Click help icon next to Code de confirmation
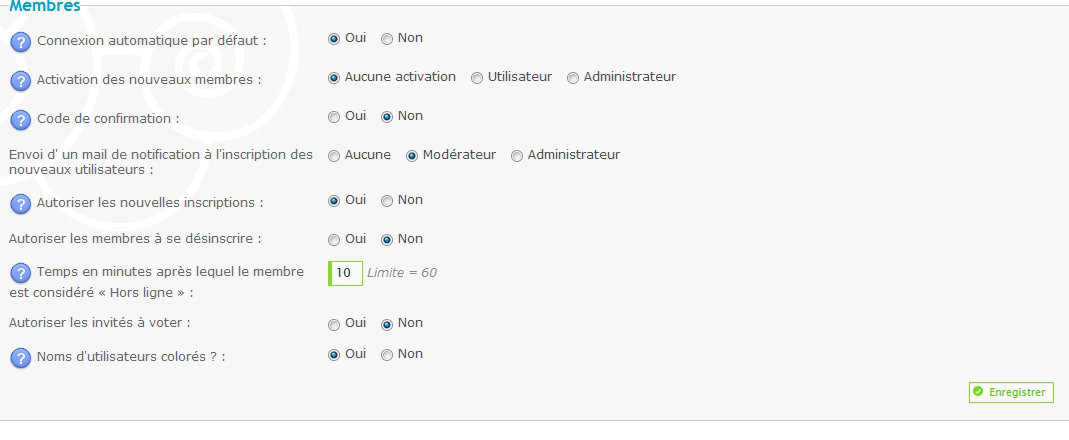 (x=20, y=120)
